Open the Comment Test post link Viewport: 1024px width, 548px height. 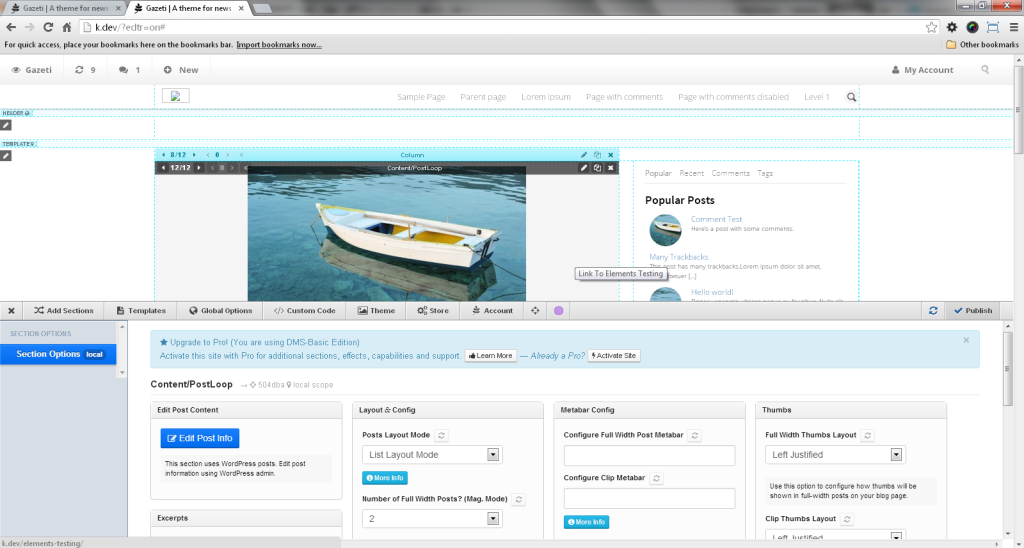(x=716, y=219)
